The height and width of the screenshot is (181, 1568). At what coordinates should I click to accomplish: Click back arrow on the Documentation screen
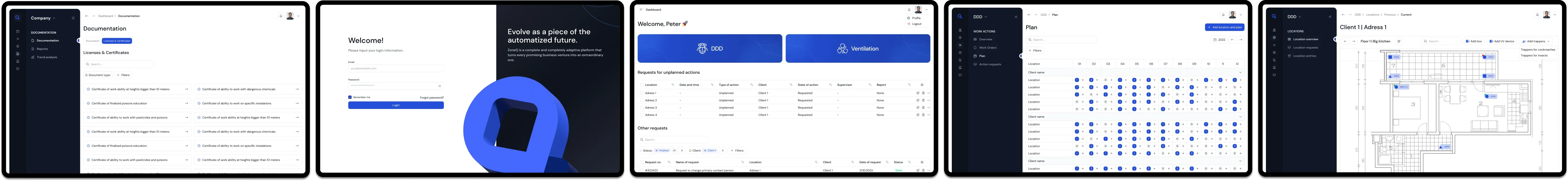click(87, 16)
